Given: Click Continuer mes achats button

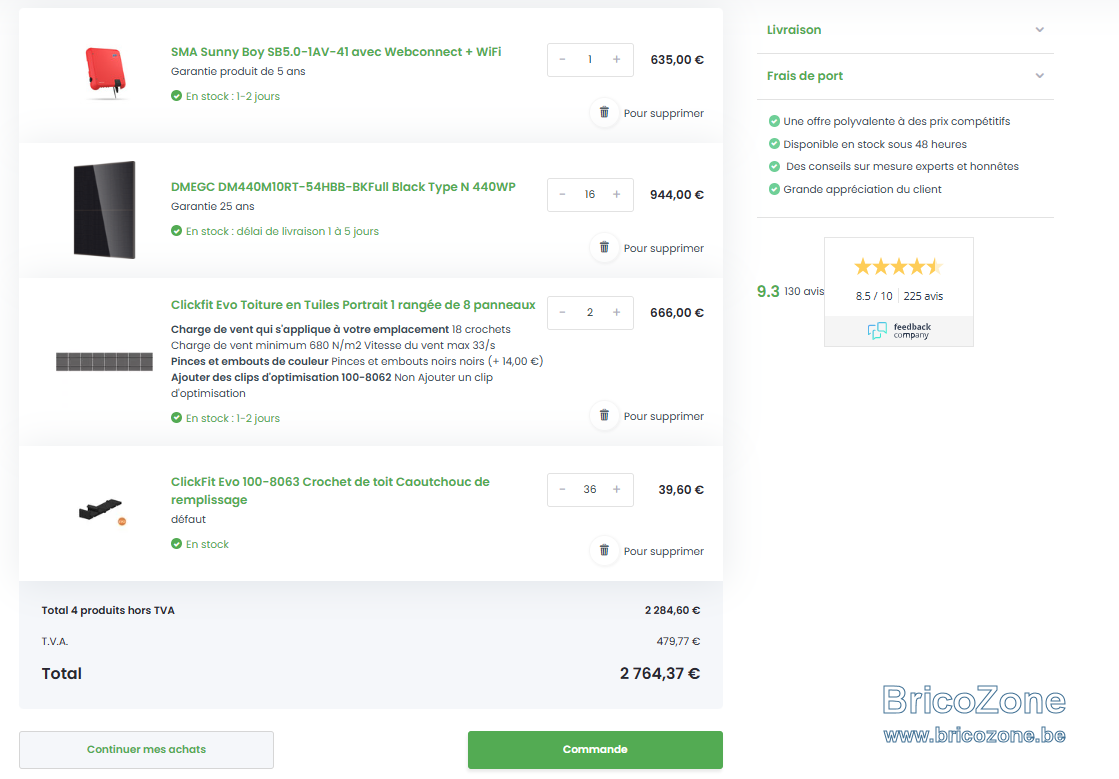Looking at the screenshot, I should [146, 749].
